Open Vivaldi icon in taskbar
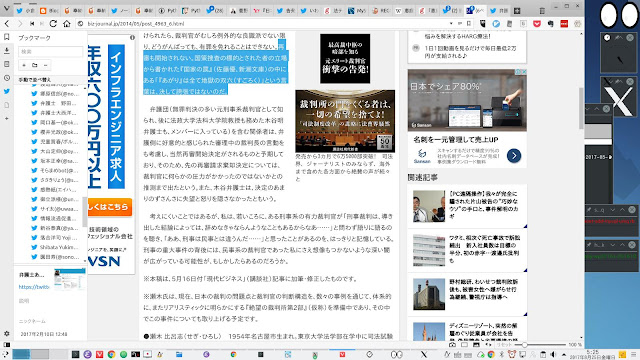The height and width of the screenshot is (360, 640). click(x=99, y=354)
